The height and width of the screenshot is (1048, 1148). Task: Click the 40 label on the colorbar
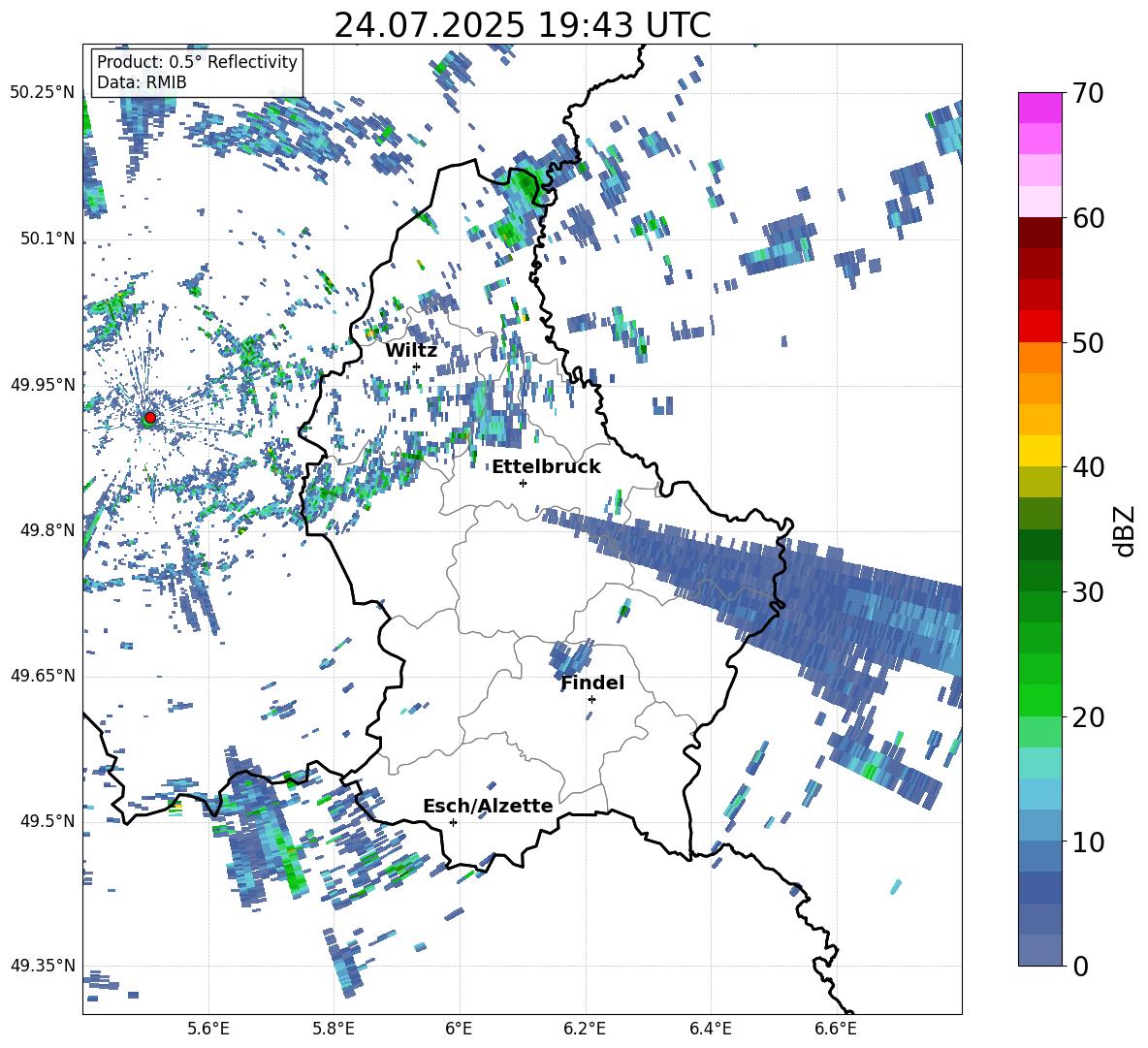[1088, 467]
